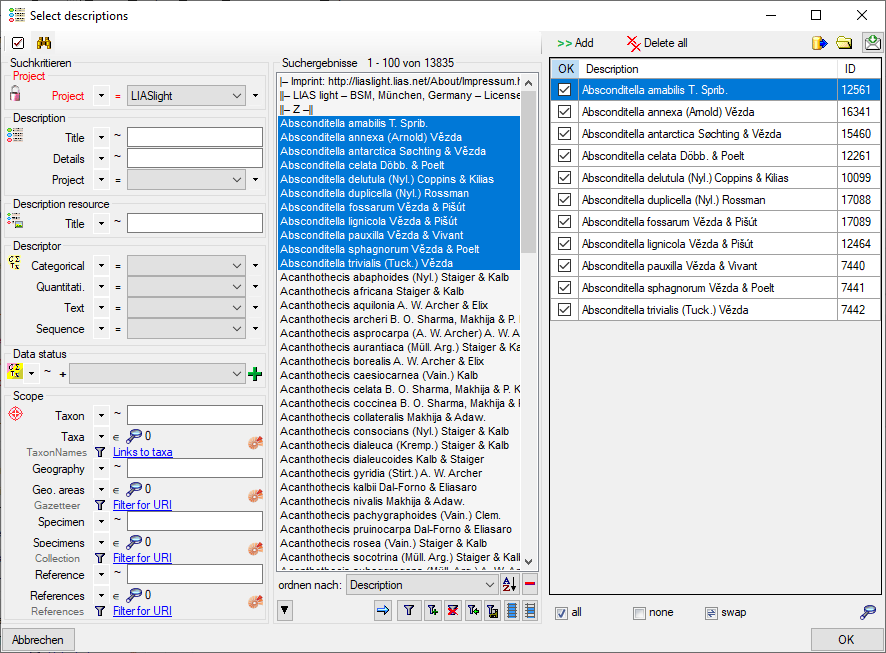Open the Title operator dropdown arrow
Image resolution: width=886 pixels, height=653 pixels.
(101, 137)
